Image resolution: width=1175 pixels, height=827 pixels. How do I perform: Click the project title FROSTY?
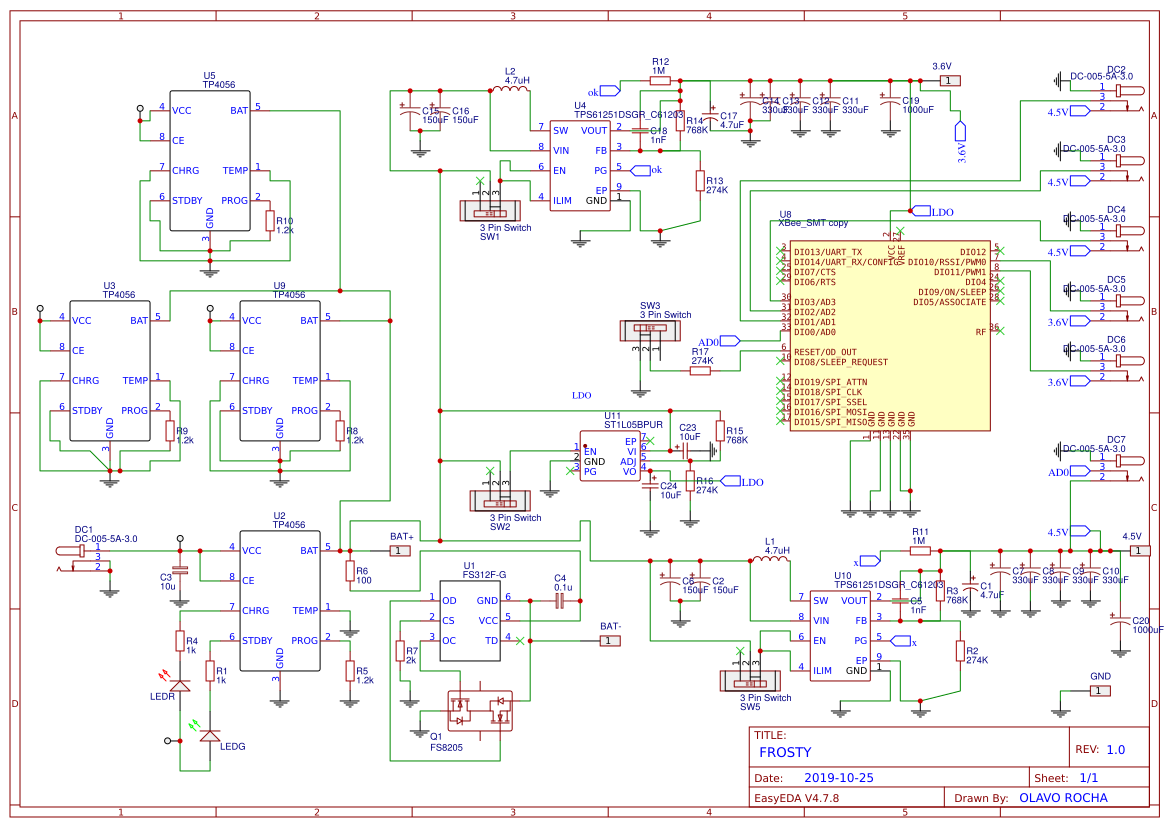point(785,752)
